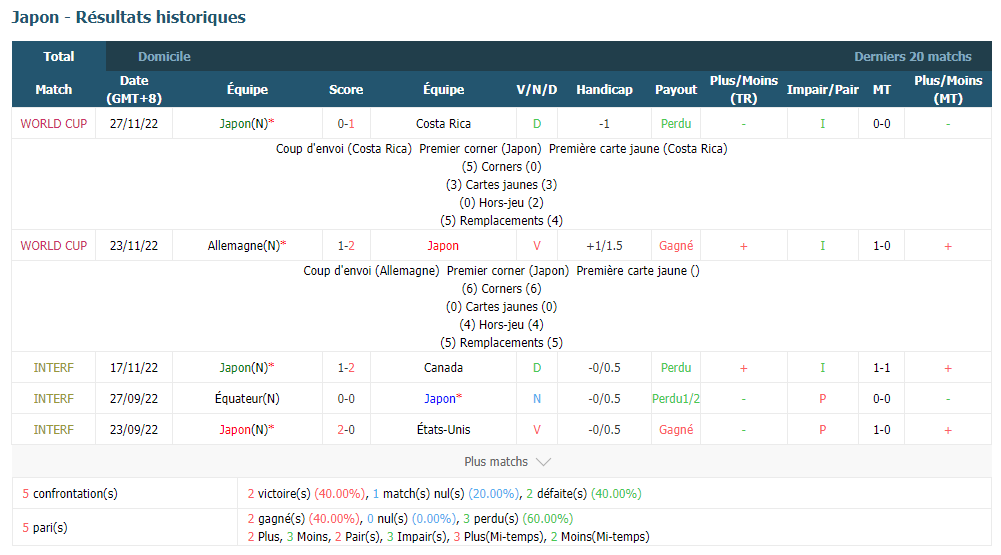Click the 5 confrontation(s) summary
Image resolution: width=1001 pixels, height=555 pixels.
tap(70, 493)
